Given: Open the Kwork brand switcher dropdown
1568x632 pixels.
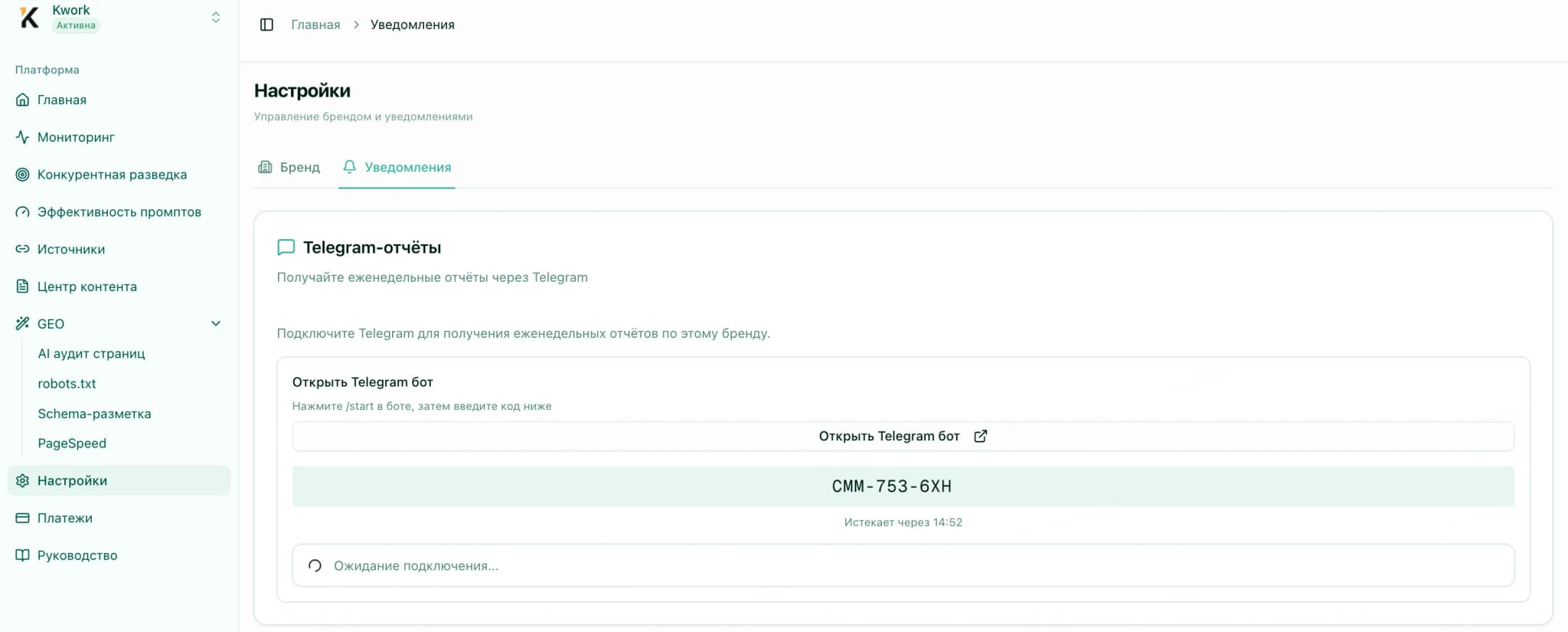Looking at the screenshot, I should 216,17.
